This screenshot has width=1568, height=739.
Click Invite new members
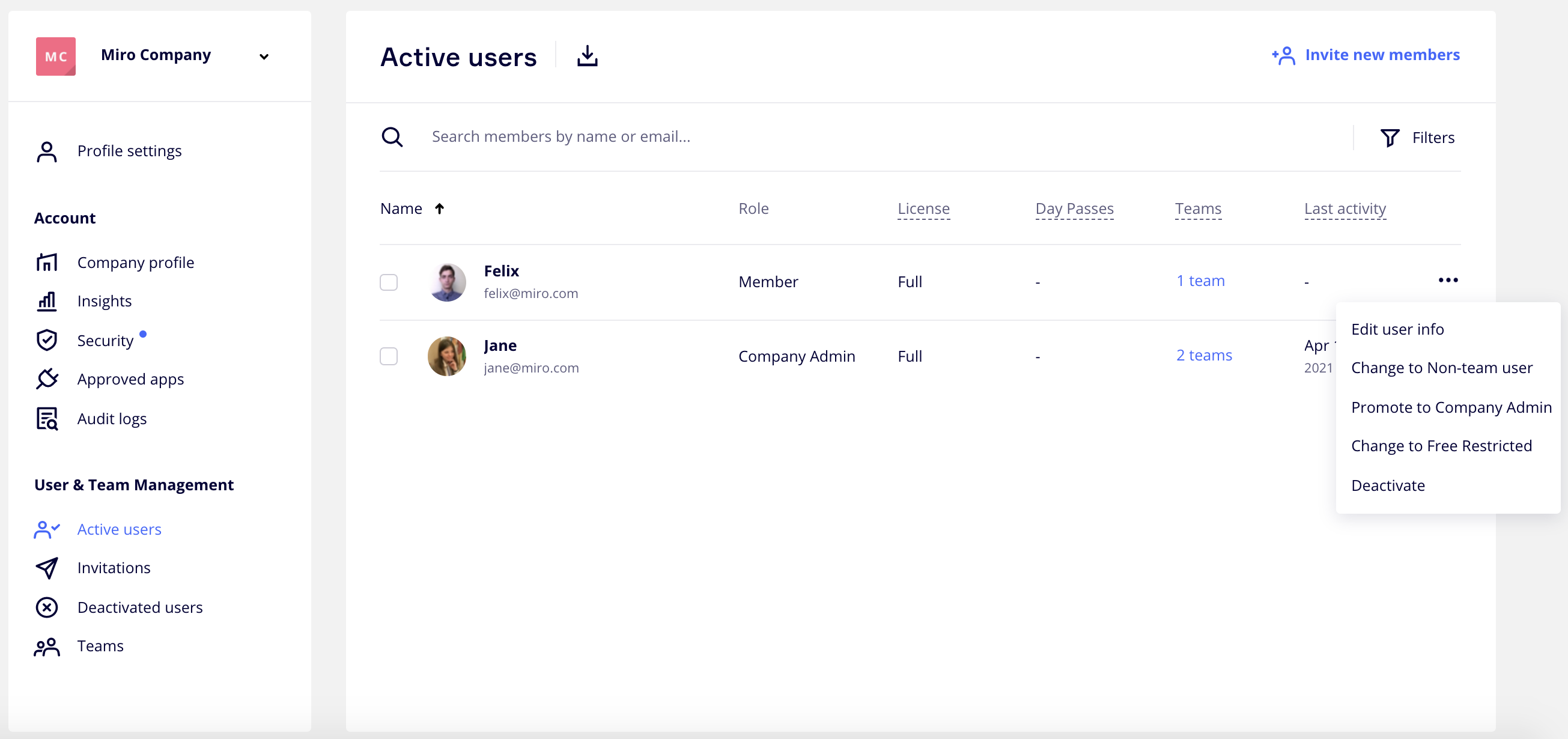(1382, 54)
